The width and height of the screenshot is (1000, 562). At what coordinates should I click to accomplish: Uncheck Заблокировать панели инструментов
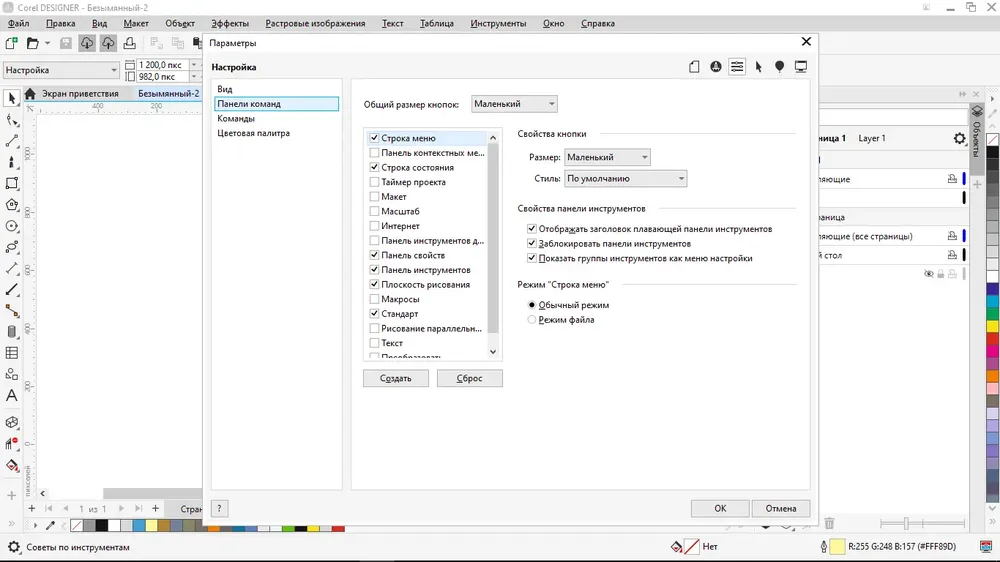(x=532, y=243)
